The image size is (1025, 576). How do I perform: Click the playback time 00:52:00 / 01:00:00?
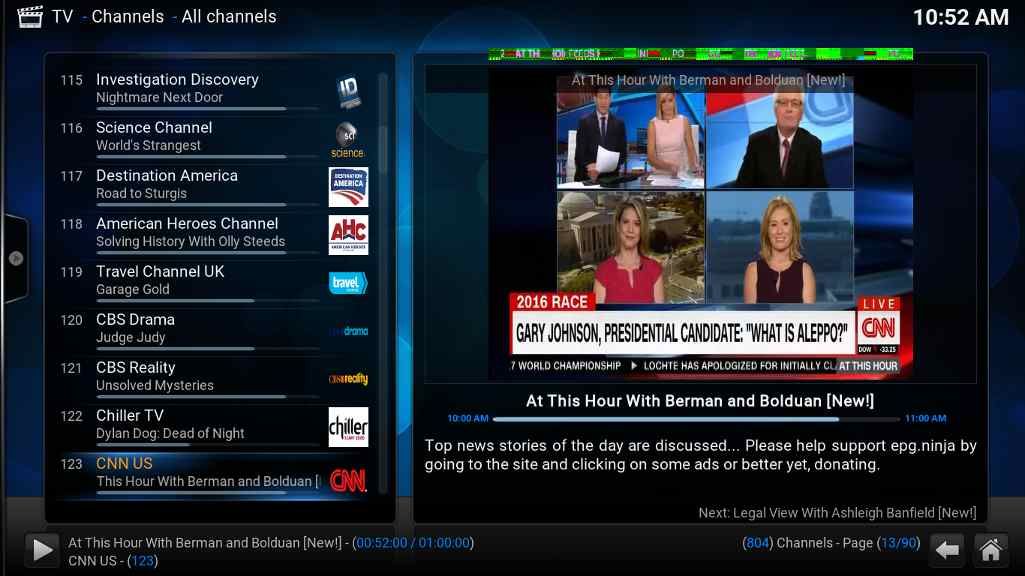(x=413, y=543)
